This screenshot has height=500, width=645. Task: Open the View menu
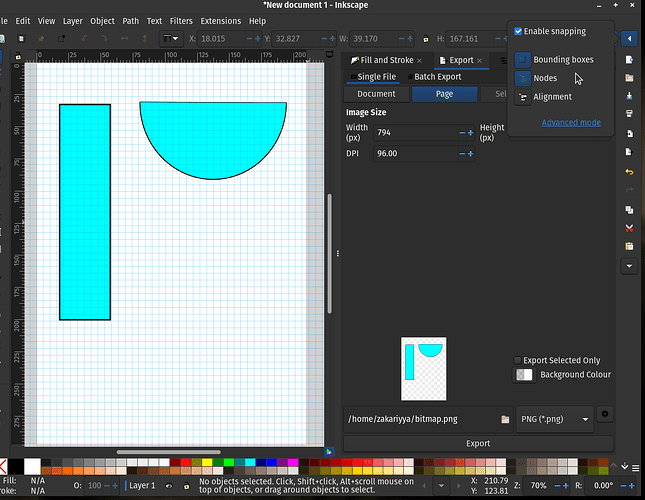46,21
